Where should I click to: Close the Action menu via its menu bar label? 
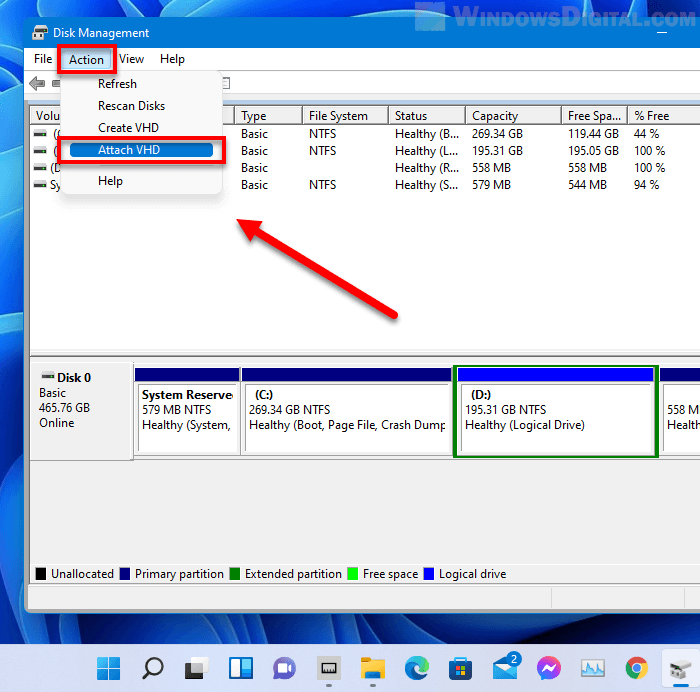pyautogui.click(x=86, y=59)
